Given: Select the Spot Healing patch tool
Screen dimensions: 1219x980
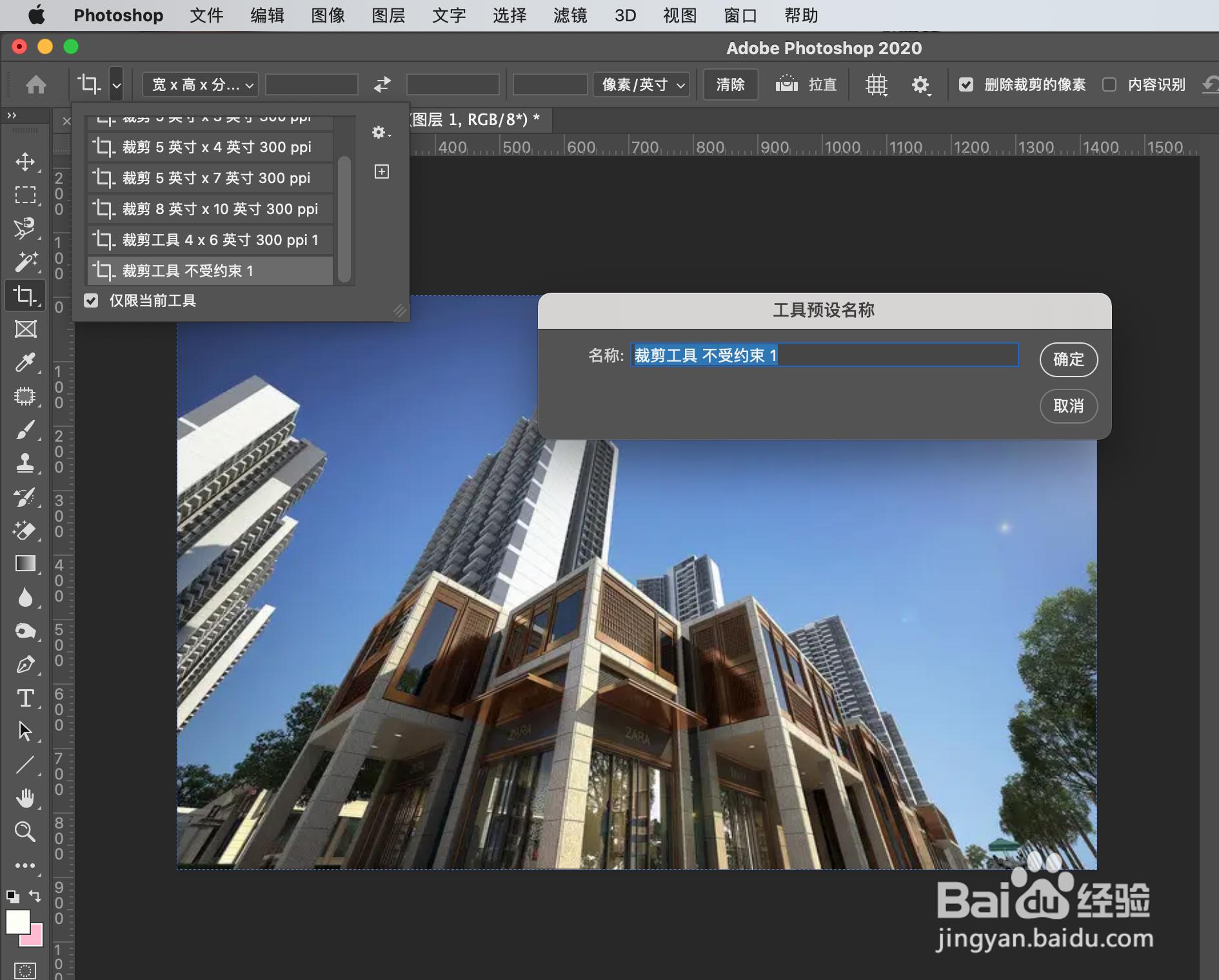Looking at the screenshot, I should click(25, 396).
